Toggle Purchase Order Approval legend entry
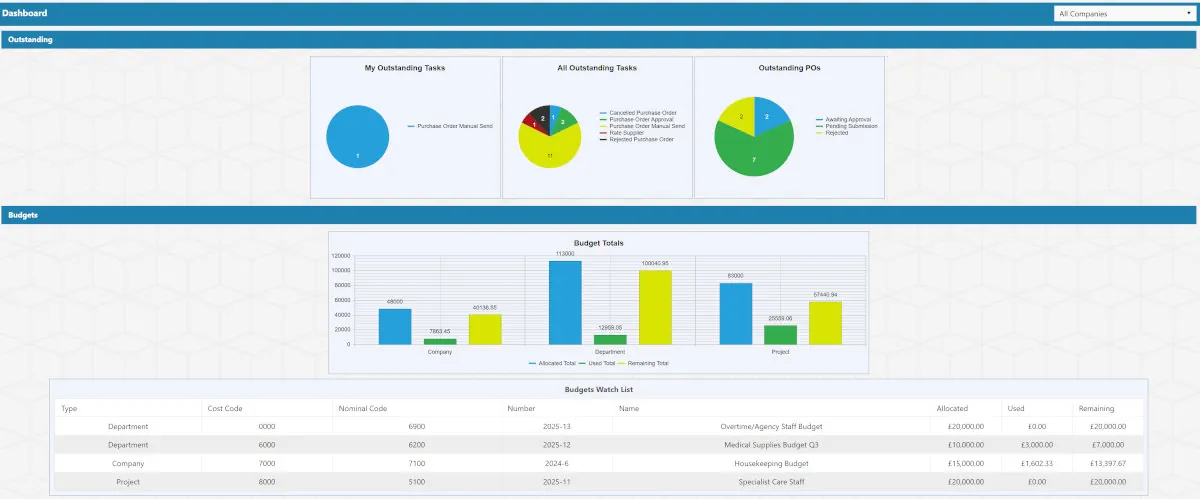This screenshot has height=499, width=1200. tap(638, 120)
